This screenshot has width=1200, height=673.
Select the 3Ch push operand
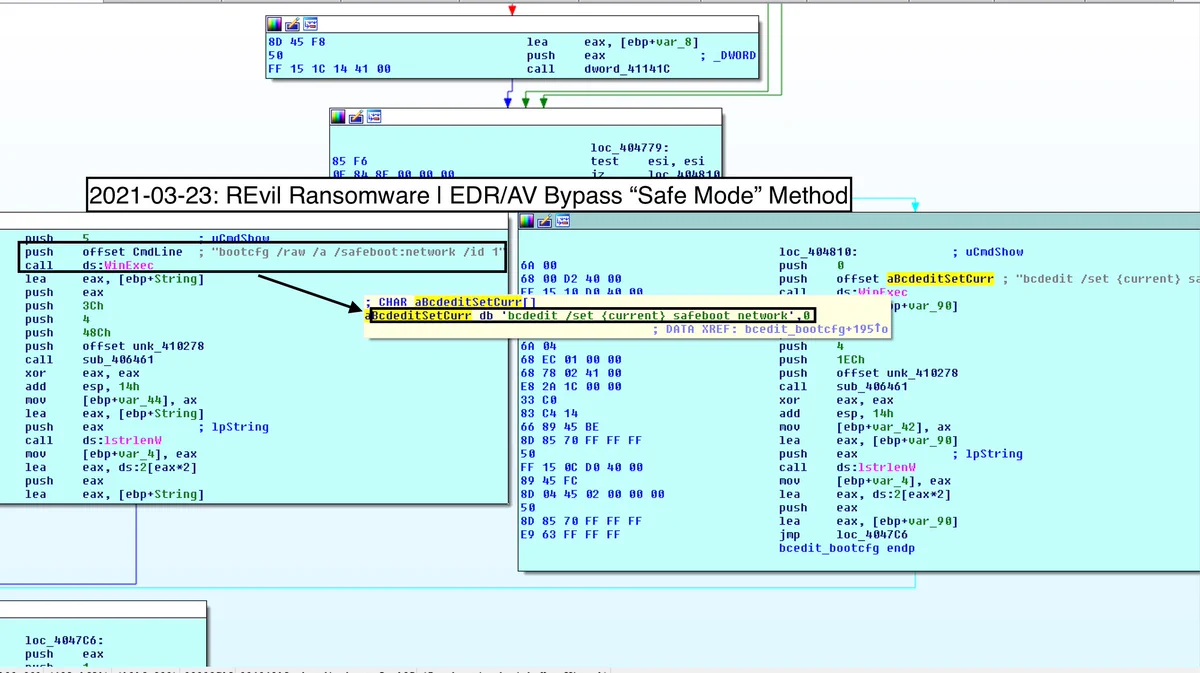click(92, 306)
